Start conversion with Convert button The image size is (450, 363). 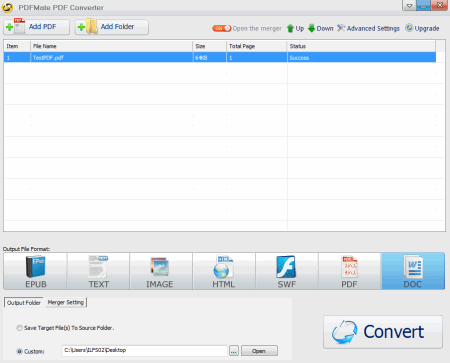(383, 332)
